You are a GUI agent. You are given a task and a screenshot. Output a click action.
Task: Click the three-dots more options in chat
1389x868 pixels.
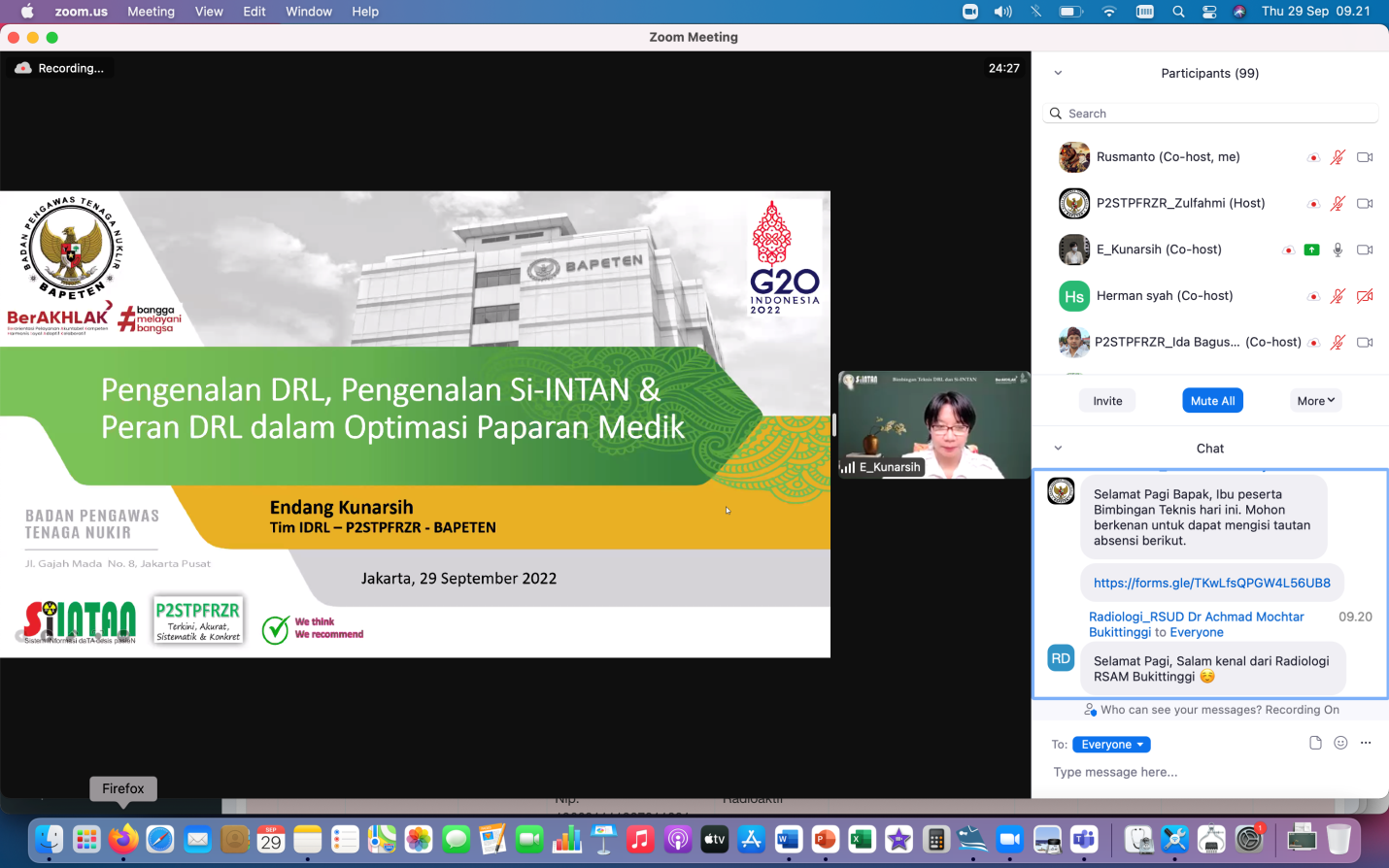(1366, 743)
